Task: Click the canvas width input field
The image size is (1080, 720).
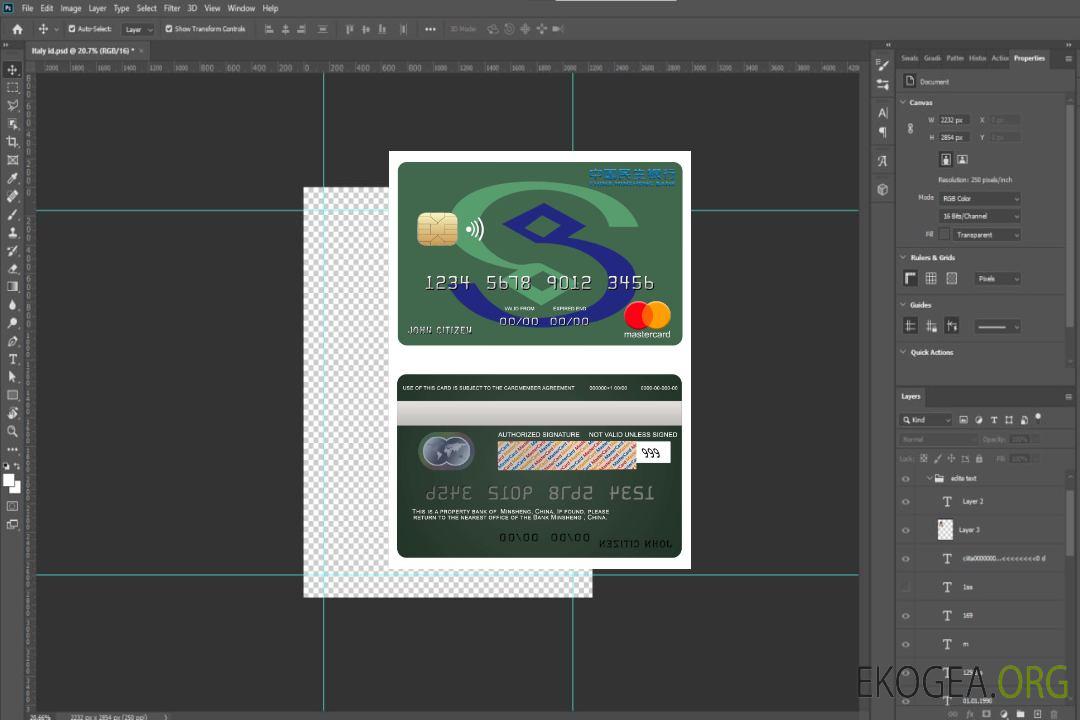Action: [955, 120]
